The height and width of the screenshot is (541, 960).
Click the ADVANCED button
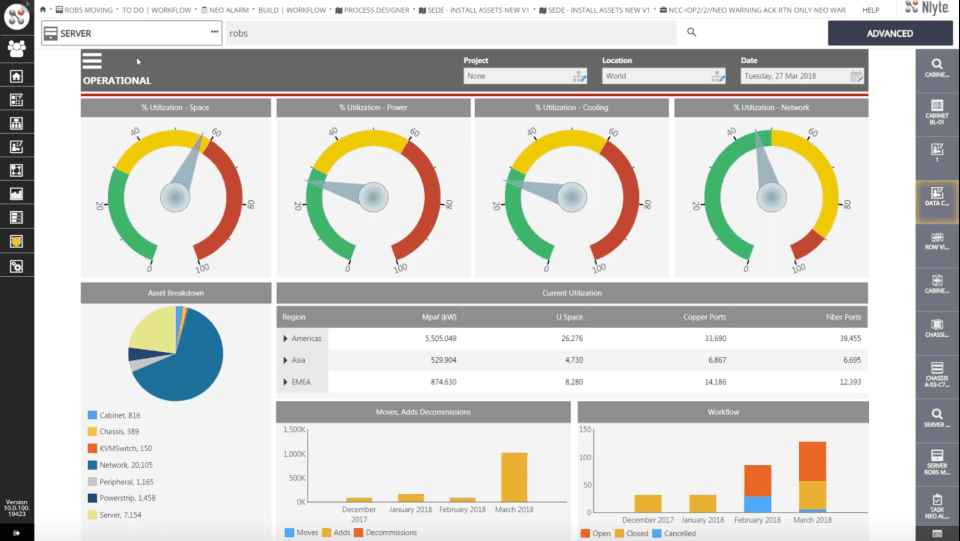890,34
